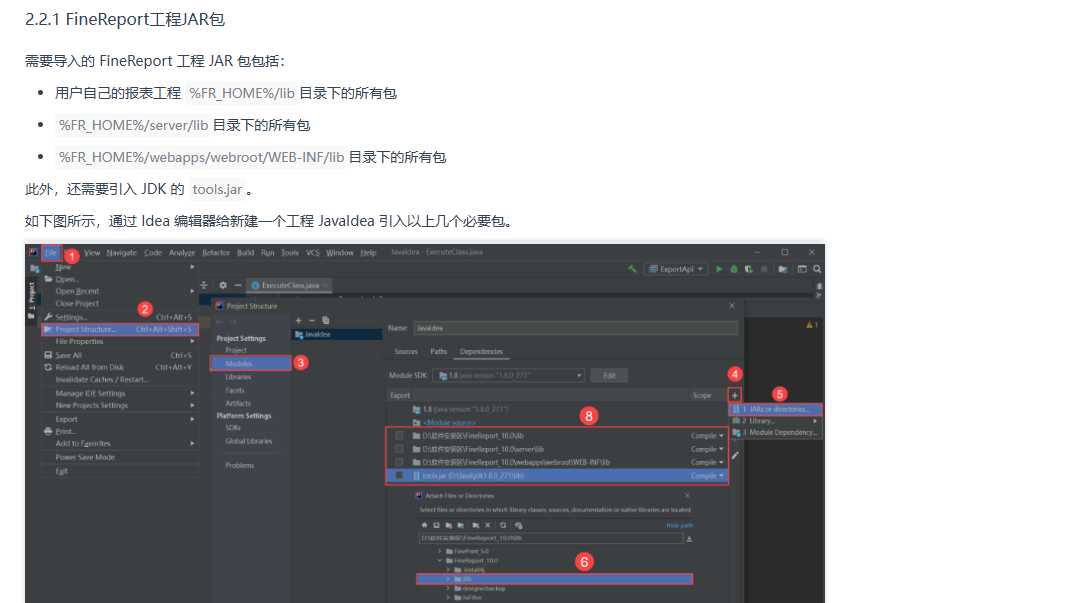Click the delete X icon in Attach toolbar
The image size is (1079, 603).
point(488,525)
